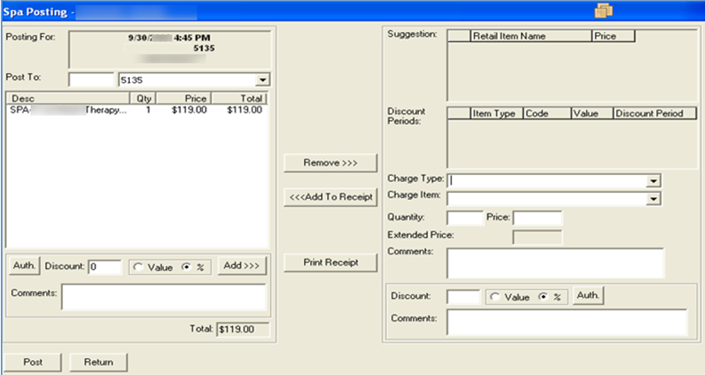Click the small Post To code field
Screen dimensions: 705x375
[91, 80]
